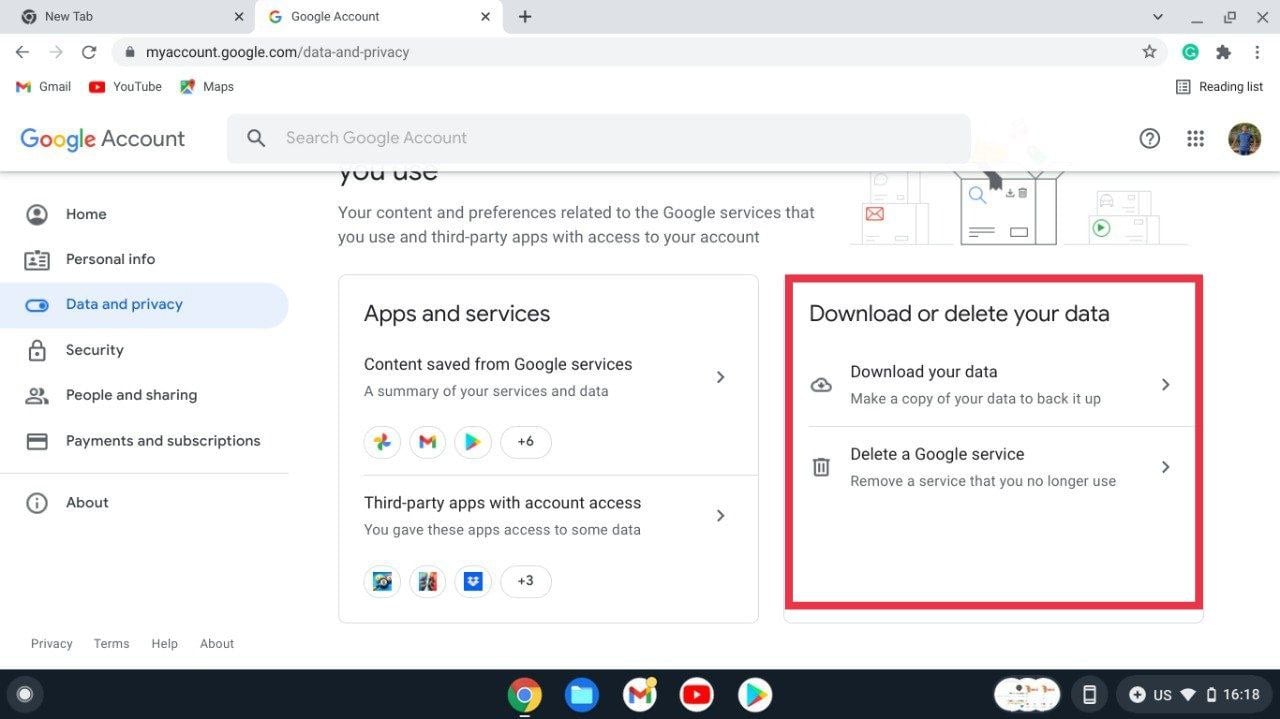Open Play Store from the shelf
Image resolution: width=1280 pixels, height=719 pixels.
tap(754, 694)
